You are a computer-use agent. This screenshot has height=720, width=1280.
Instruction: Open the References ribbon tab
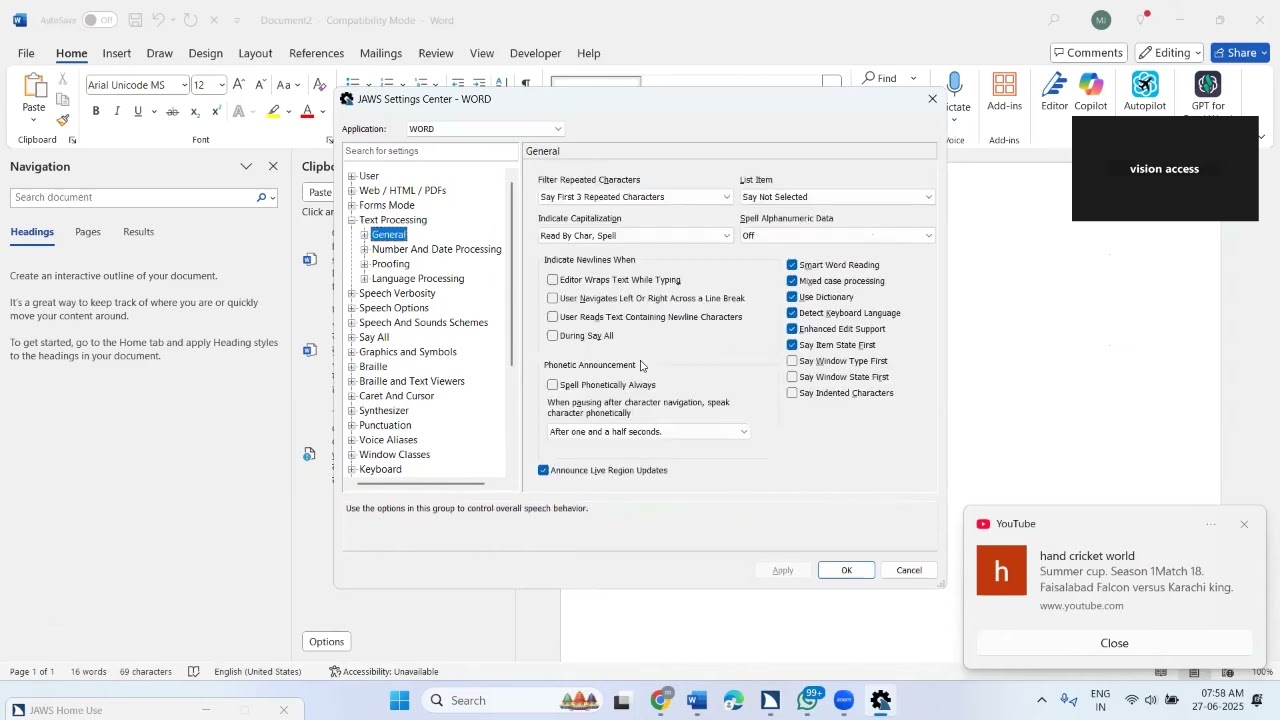(x=317, y=53)
